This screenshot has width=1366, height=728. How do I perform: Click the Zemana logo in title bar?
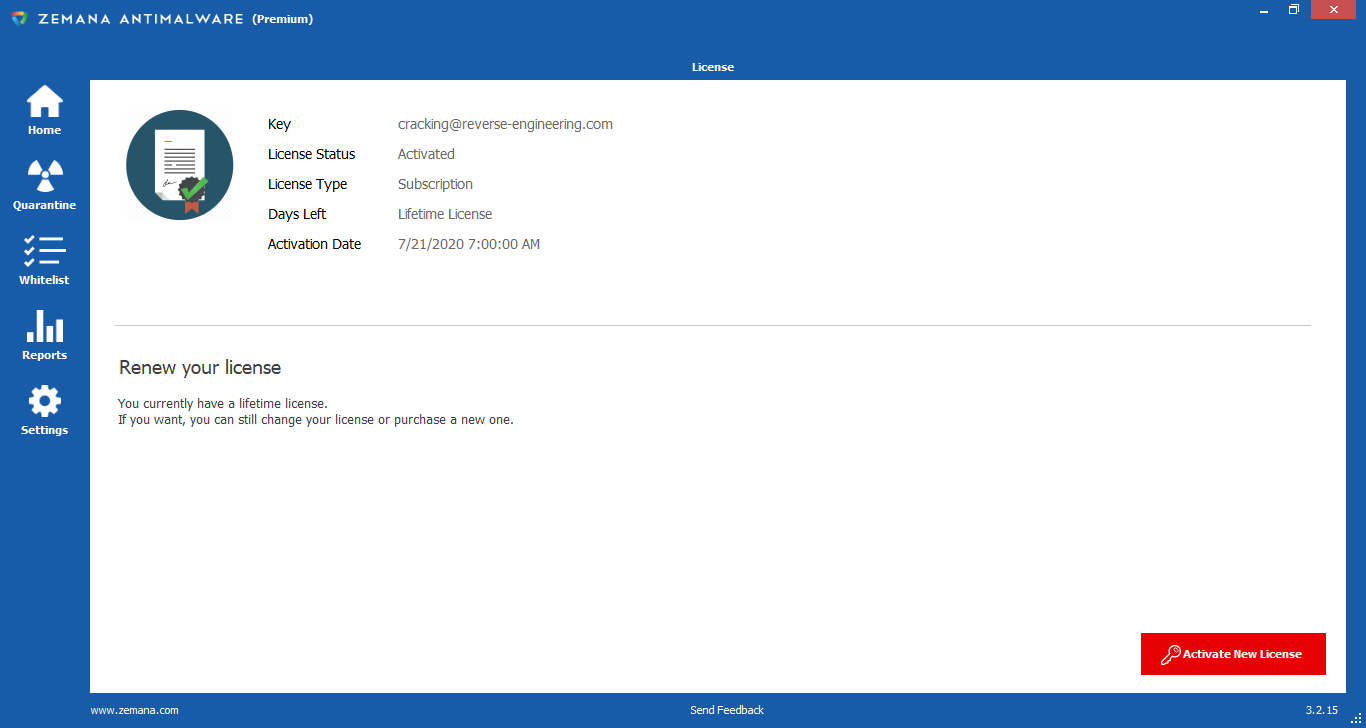click(x=19, y=18)
